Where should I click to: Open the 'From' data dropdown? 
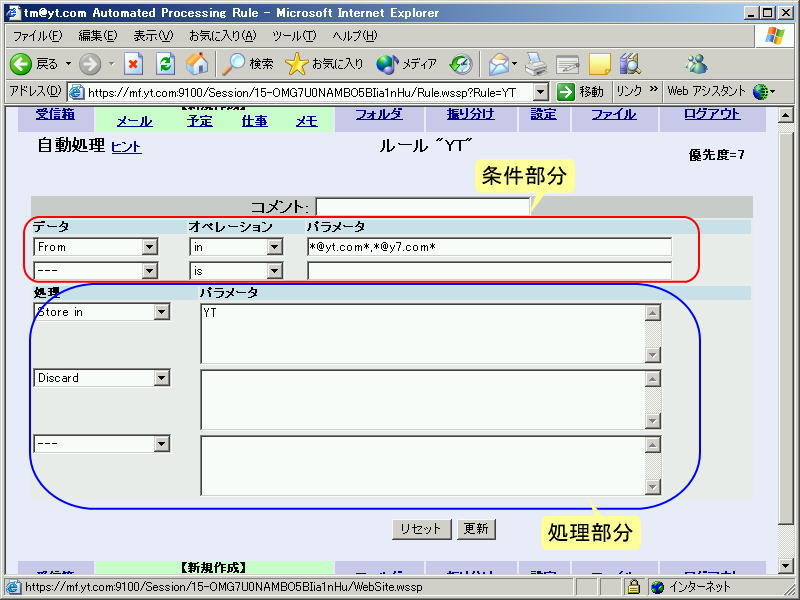pyautogui.click(x=150, y=246)
